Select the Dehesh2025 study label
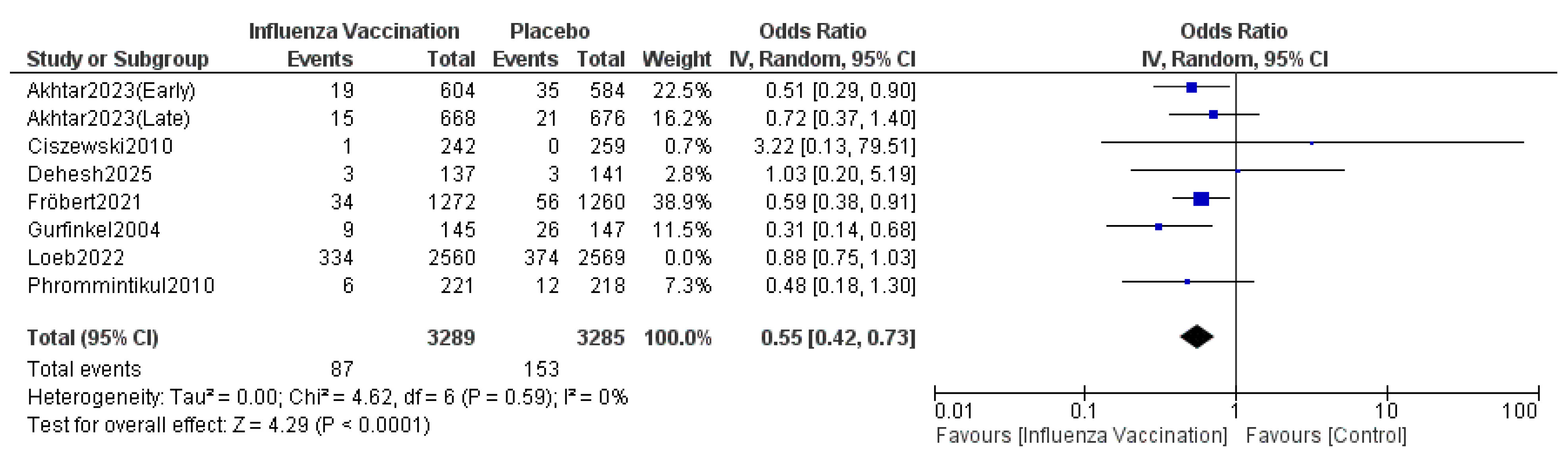Image resolution: width=1568 pixels, height=462 pixels. (x=90, y=174)
